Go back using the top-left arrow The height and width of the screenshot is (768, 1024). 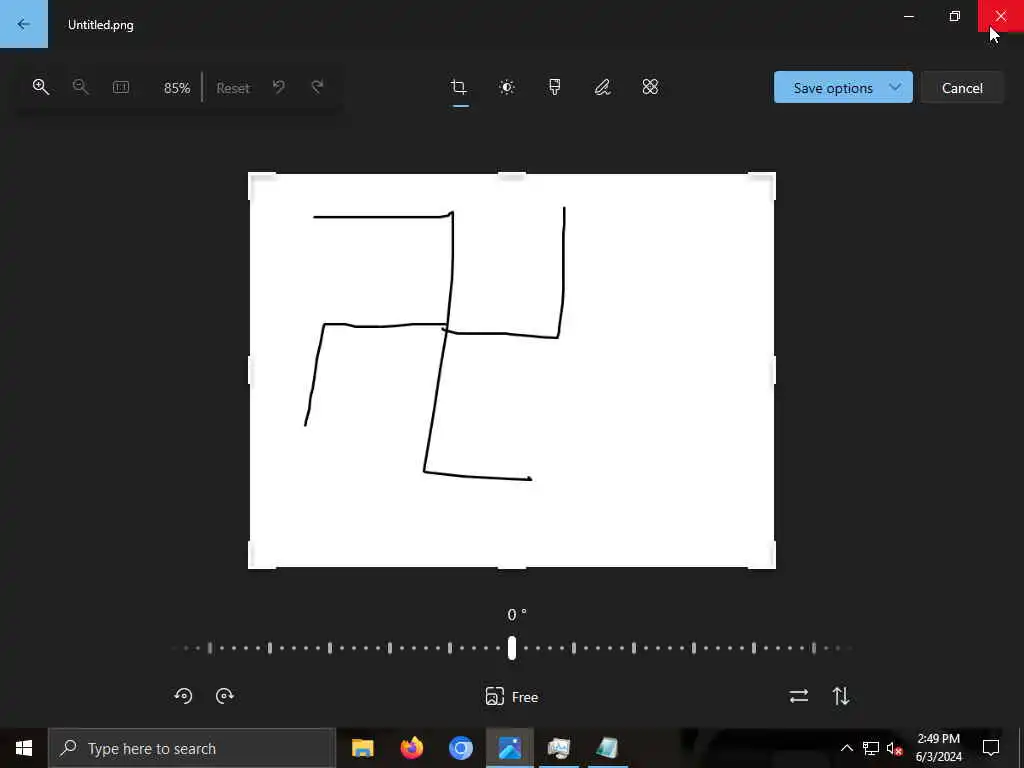[24, 24]
